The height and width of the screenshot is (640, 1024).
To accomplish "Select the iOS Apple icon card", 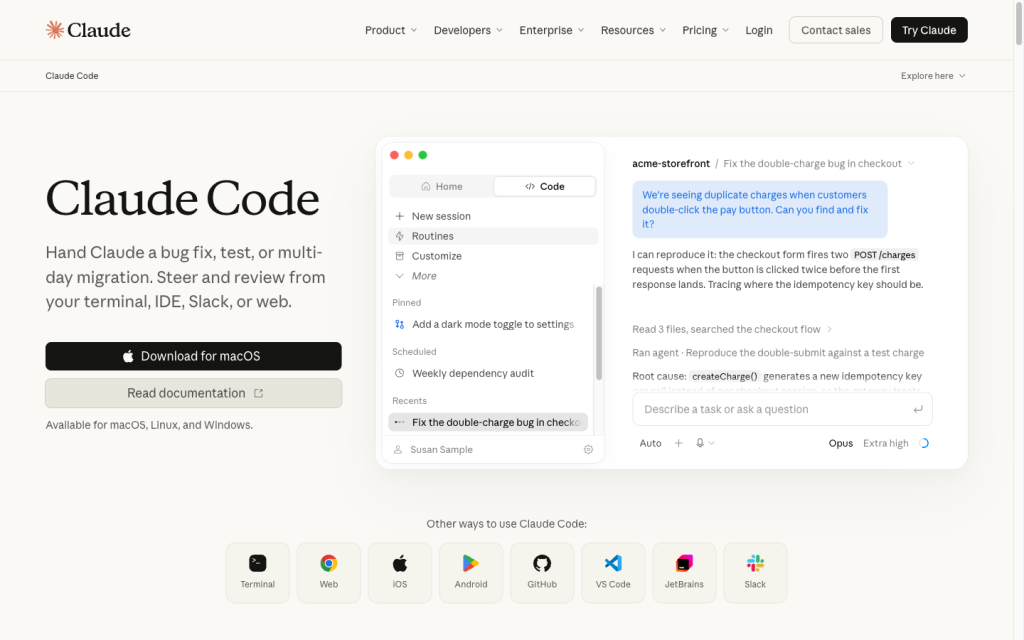I will point(400,573).
